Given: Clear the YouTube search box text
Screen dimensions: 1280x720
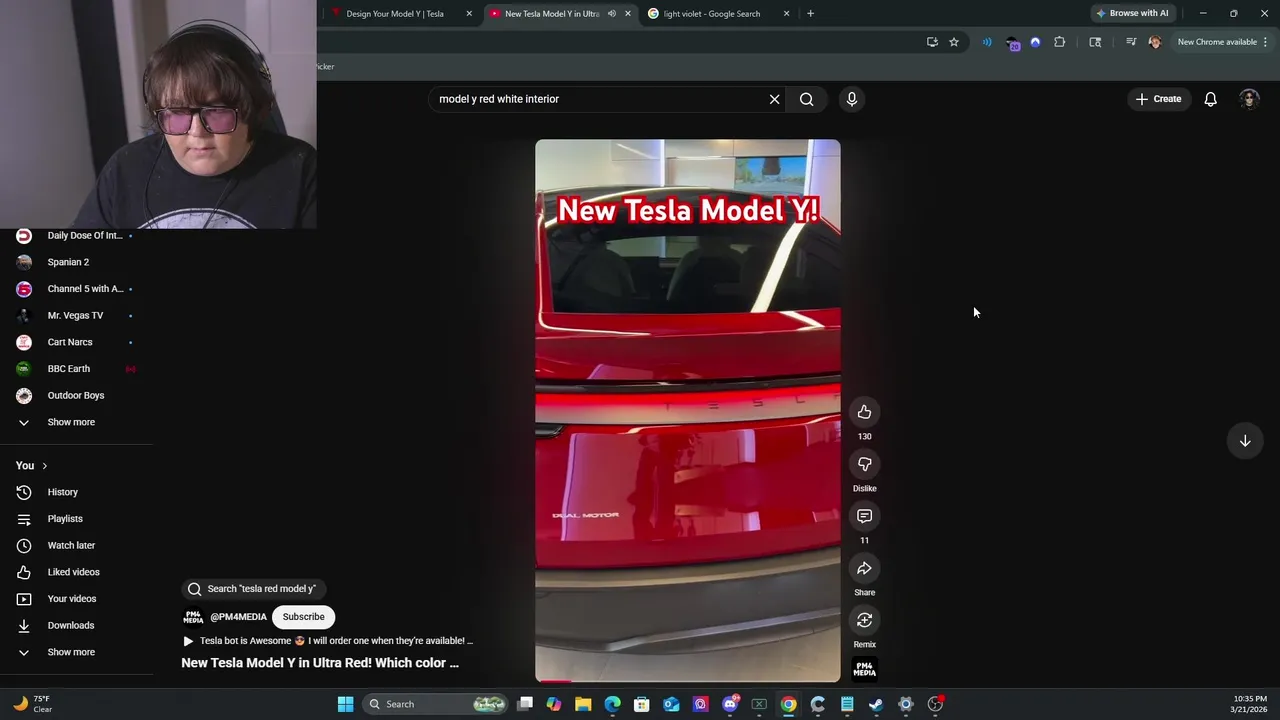Looking at the screenshot, I should click(x=774, y=99).
